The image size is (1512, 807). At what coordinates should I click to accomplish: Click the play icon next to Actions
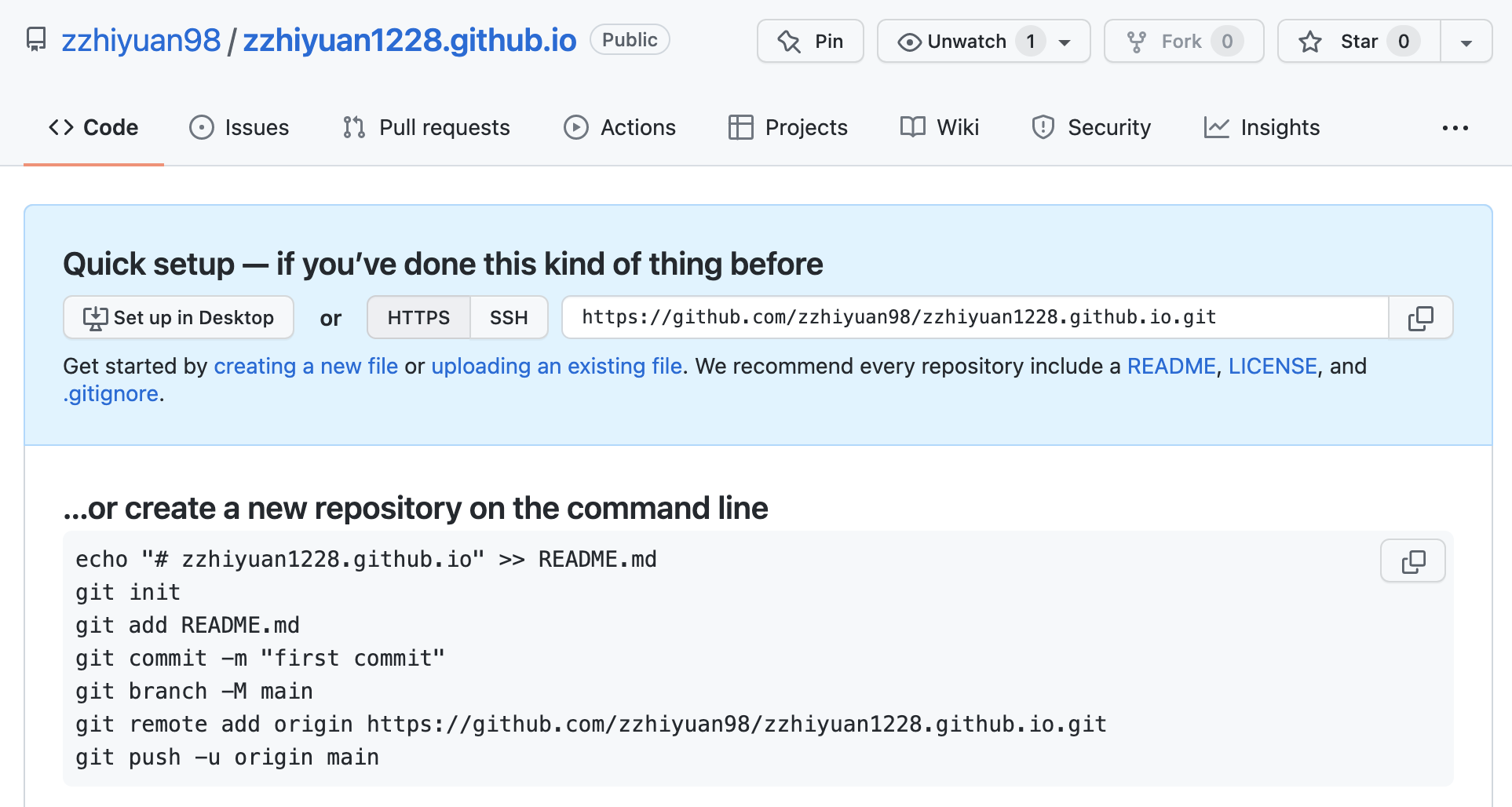point(576,127)
